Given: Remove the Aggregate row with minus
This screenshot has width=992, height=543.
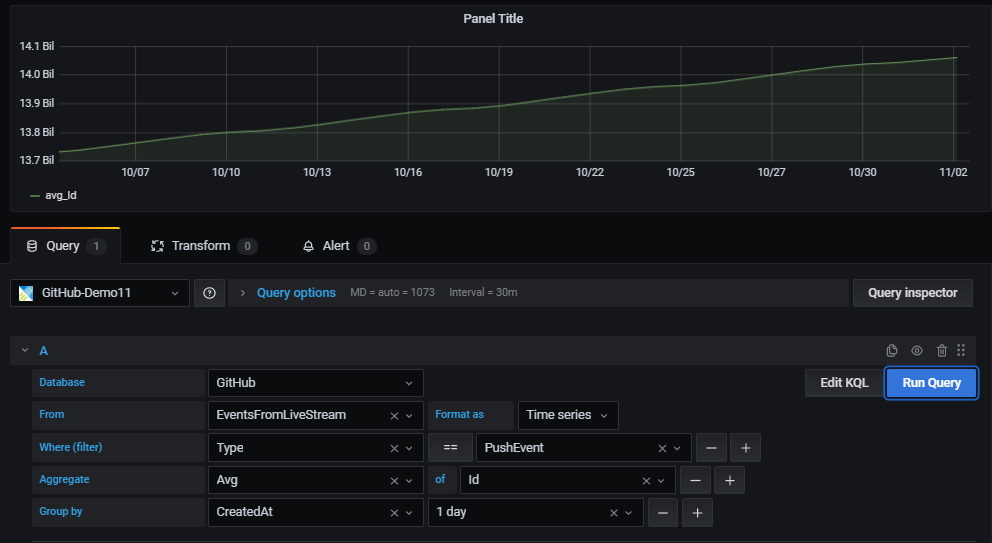Looking at the screenshot, I should [695, 480].
